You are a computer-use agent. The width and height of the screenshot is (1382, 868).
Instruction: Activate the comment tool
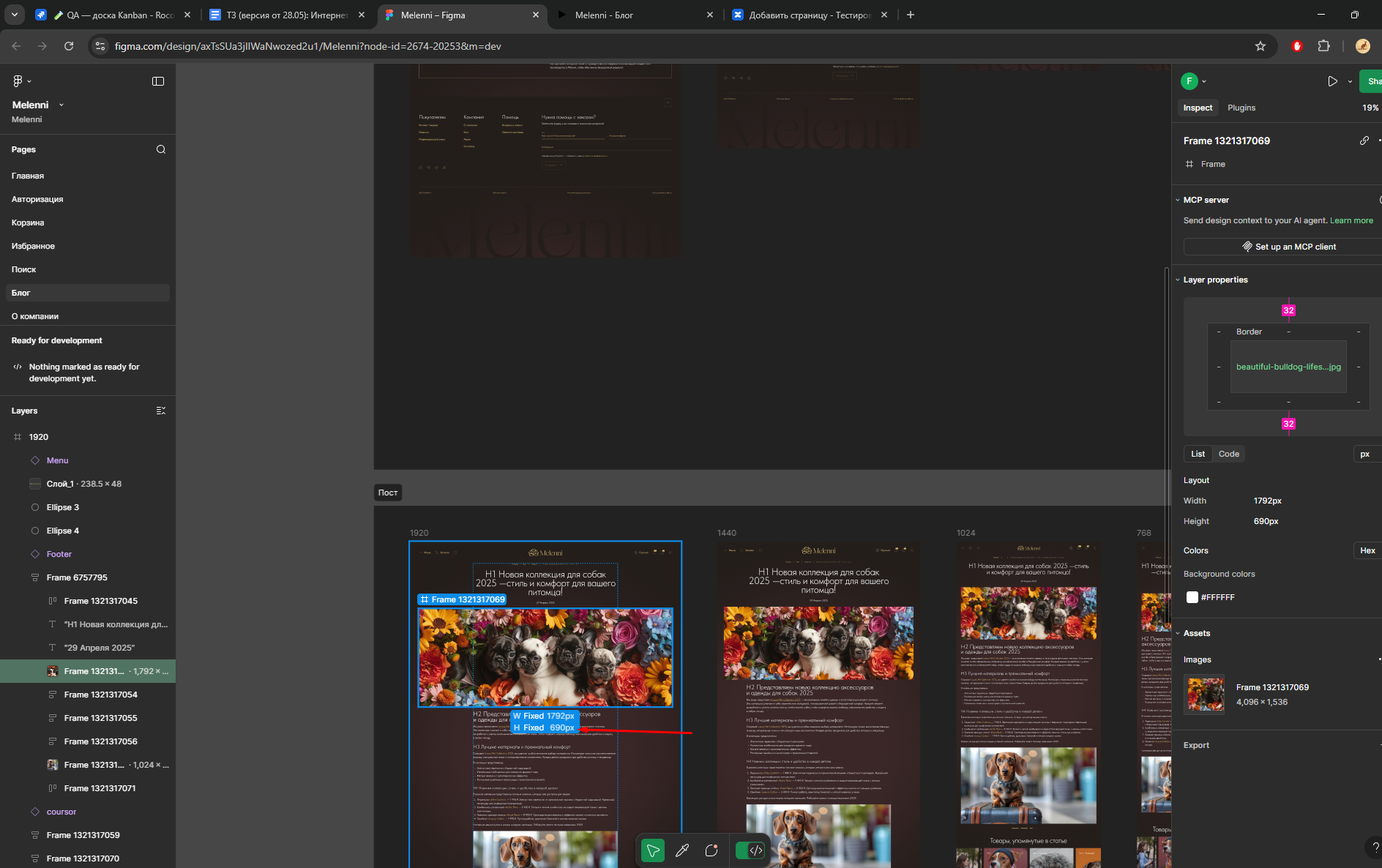tap(711, 850)
